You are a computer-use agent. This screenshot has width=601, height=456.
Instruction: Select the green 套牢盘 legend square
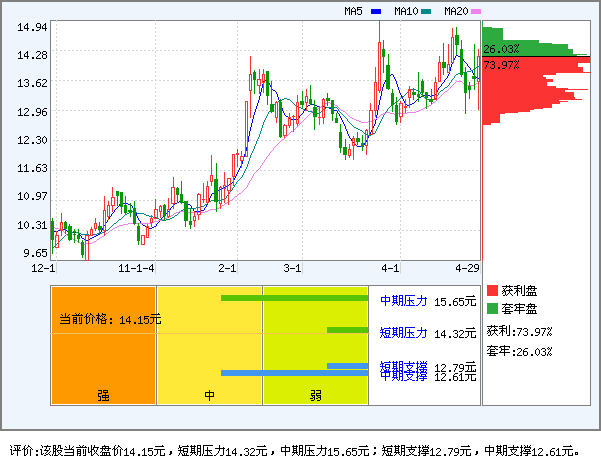491,309
